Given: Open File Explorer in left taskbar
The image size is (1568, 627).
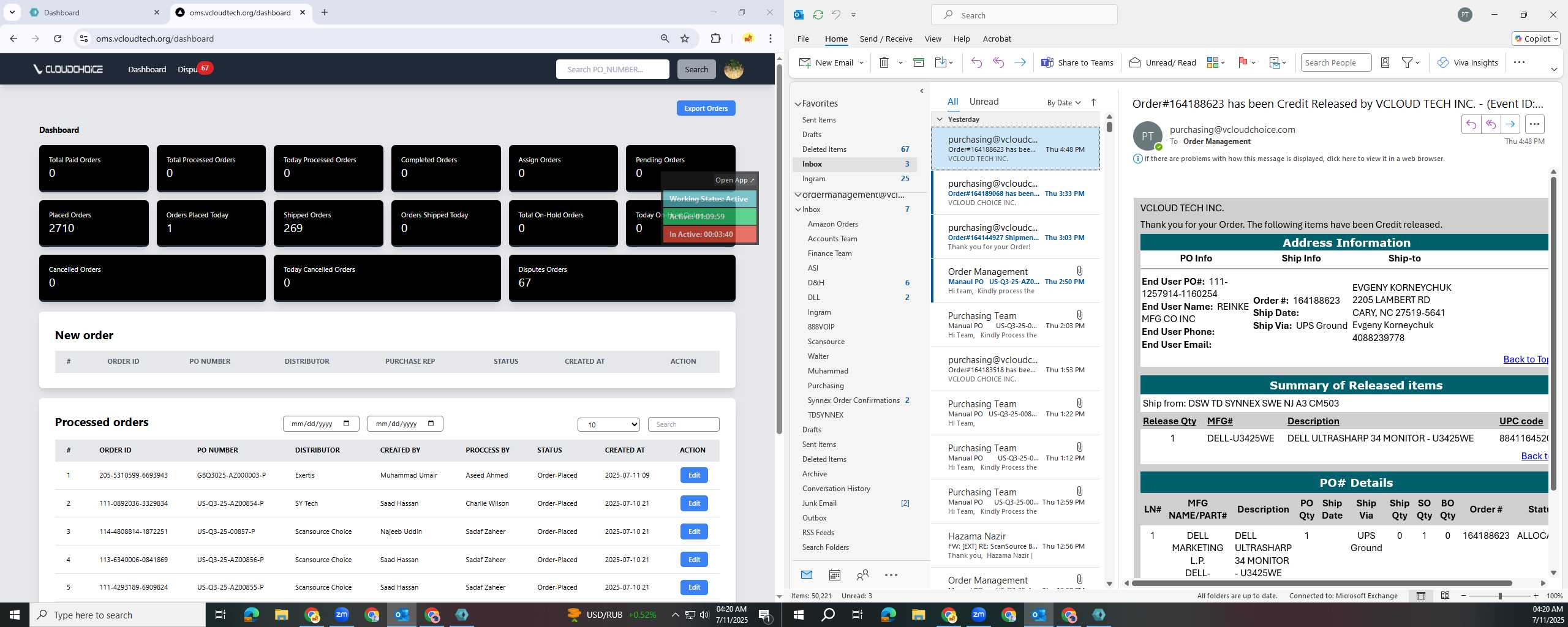Looking at the screenshot, I should [281, 614].
